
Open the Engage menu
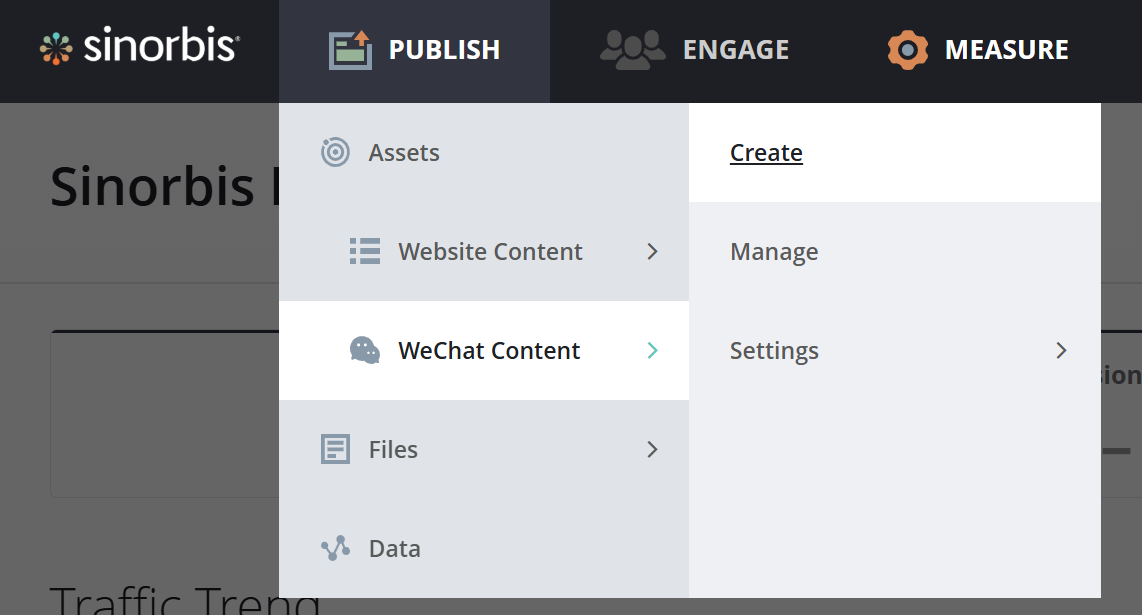click(735, 49)
